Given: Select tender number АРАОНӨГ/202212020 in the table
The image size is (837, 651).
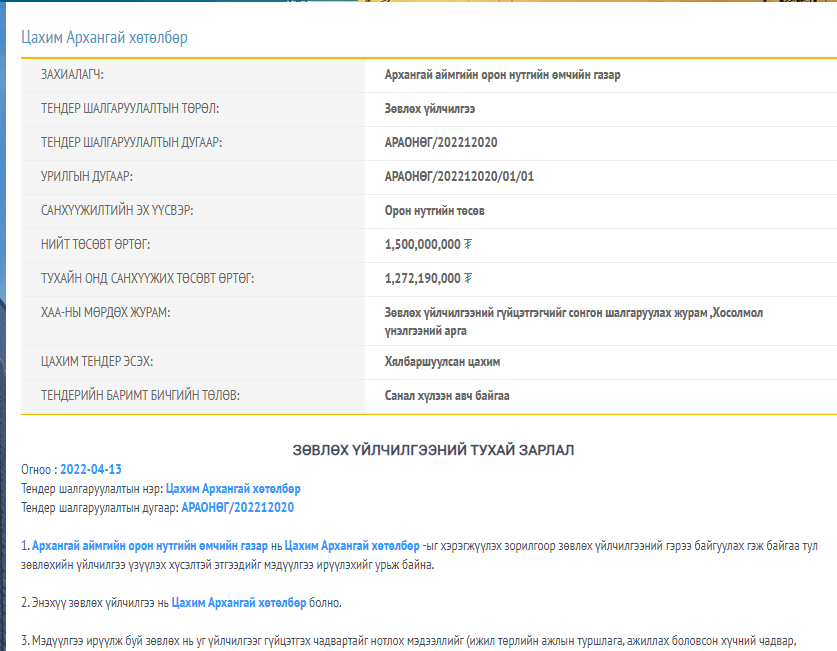Looking at the screenshot, I should click(441, 143).
